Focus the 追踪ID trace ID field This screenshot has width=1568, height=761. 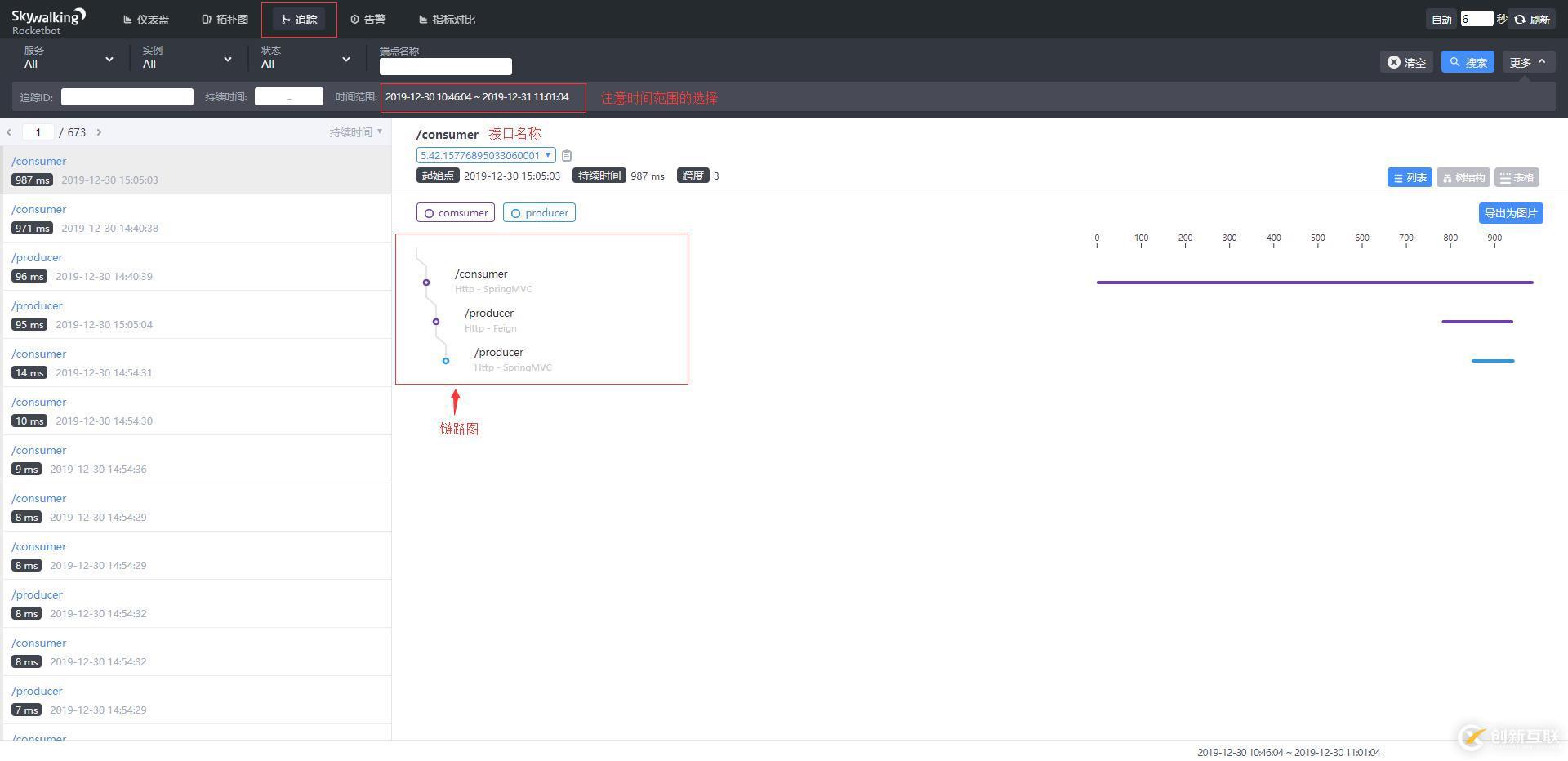pyautogui.click(x=127, y=96)
